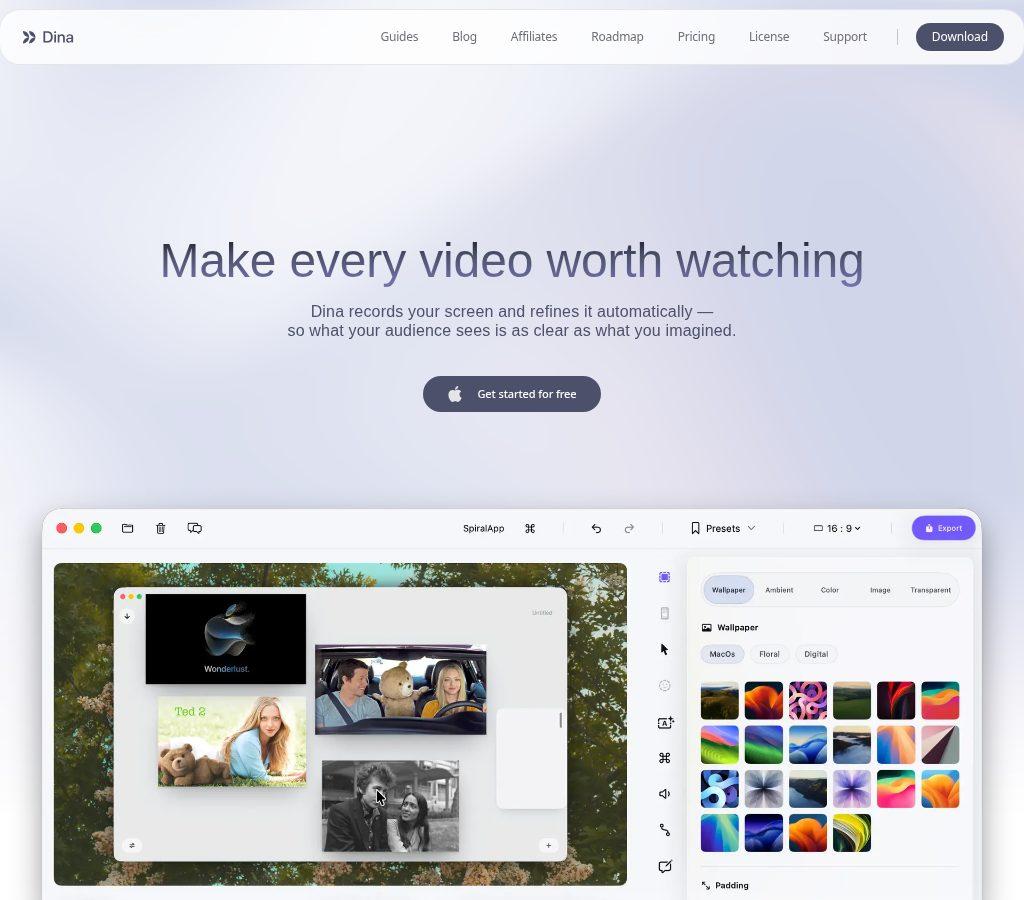Screen dimensions: 1024x900
Task: Select the Wonderlust Apple image in the preview
Action: point(225,639)
